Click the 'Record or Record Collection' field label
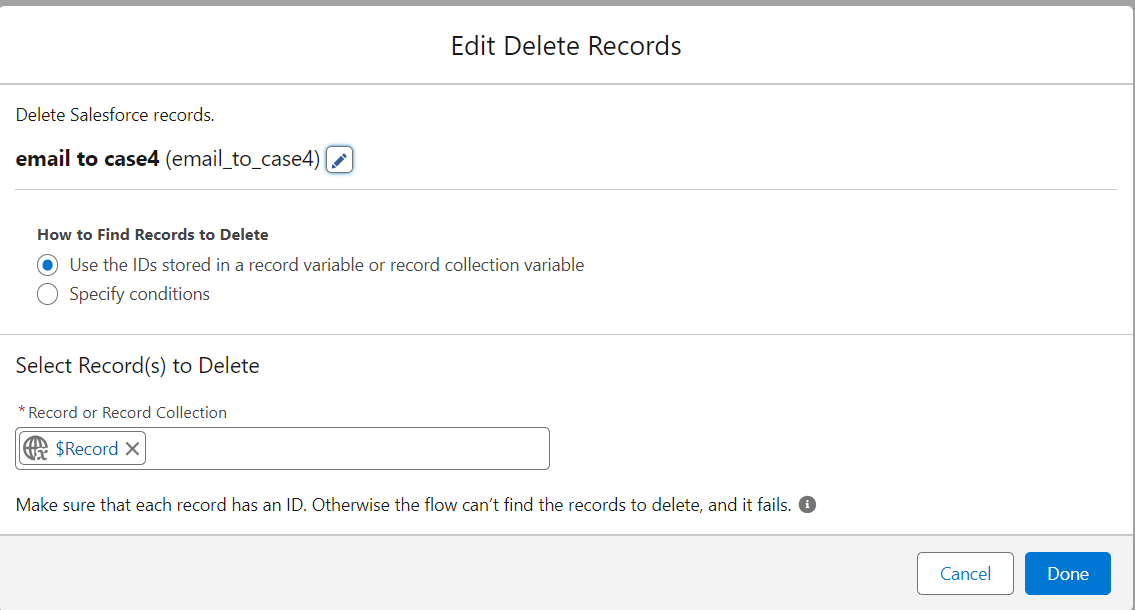This screenshot has width=1135, height=610. tap(127, 412)
